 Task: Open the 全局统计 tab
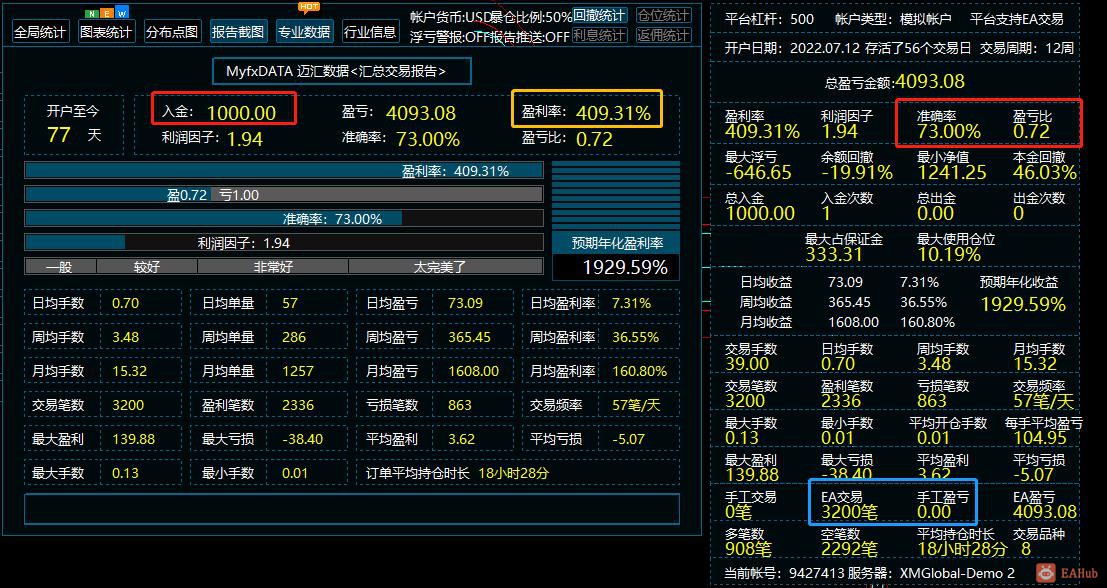point(41,32)
